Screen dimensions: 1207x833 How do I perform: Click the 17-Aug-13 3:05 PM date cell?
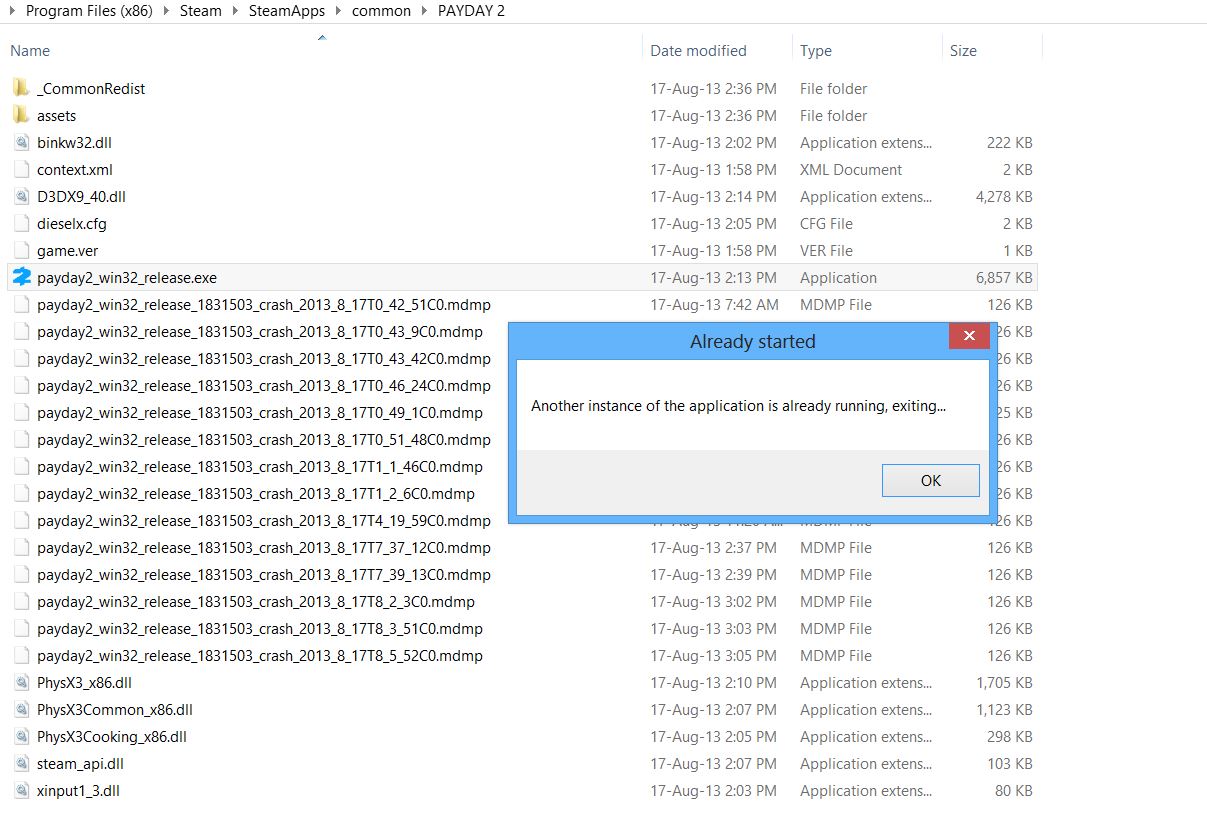pyautogui.click(x=713, y=655)
